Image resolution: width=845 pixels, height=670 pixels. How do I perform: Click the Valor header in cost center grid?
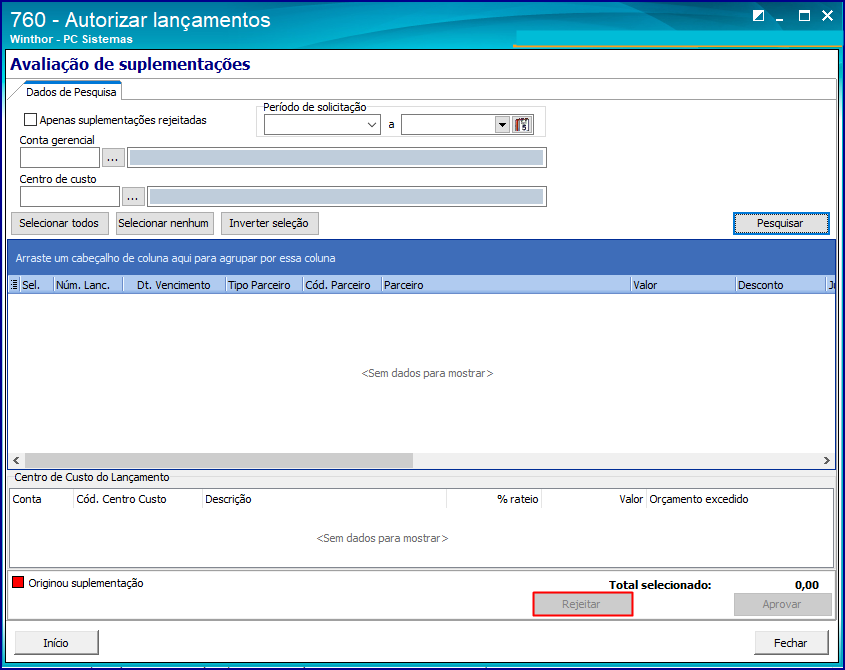point(594,499)
